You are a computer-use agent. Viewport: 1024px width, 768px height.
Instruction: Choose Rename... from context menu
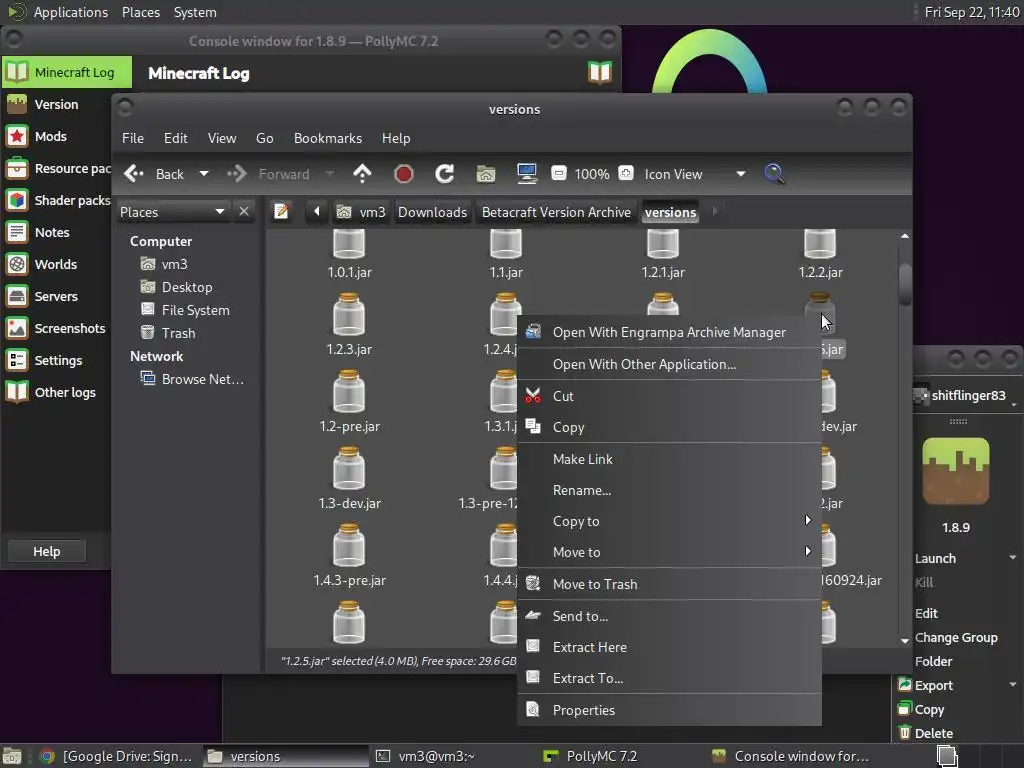click(x=669, y=490)
